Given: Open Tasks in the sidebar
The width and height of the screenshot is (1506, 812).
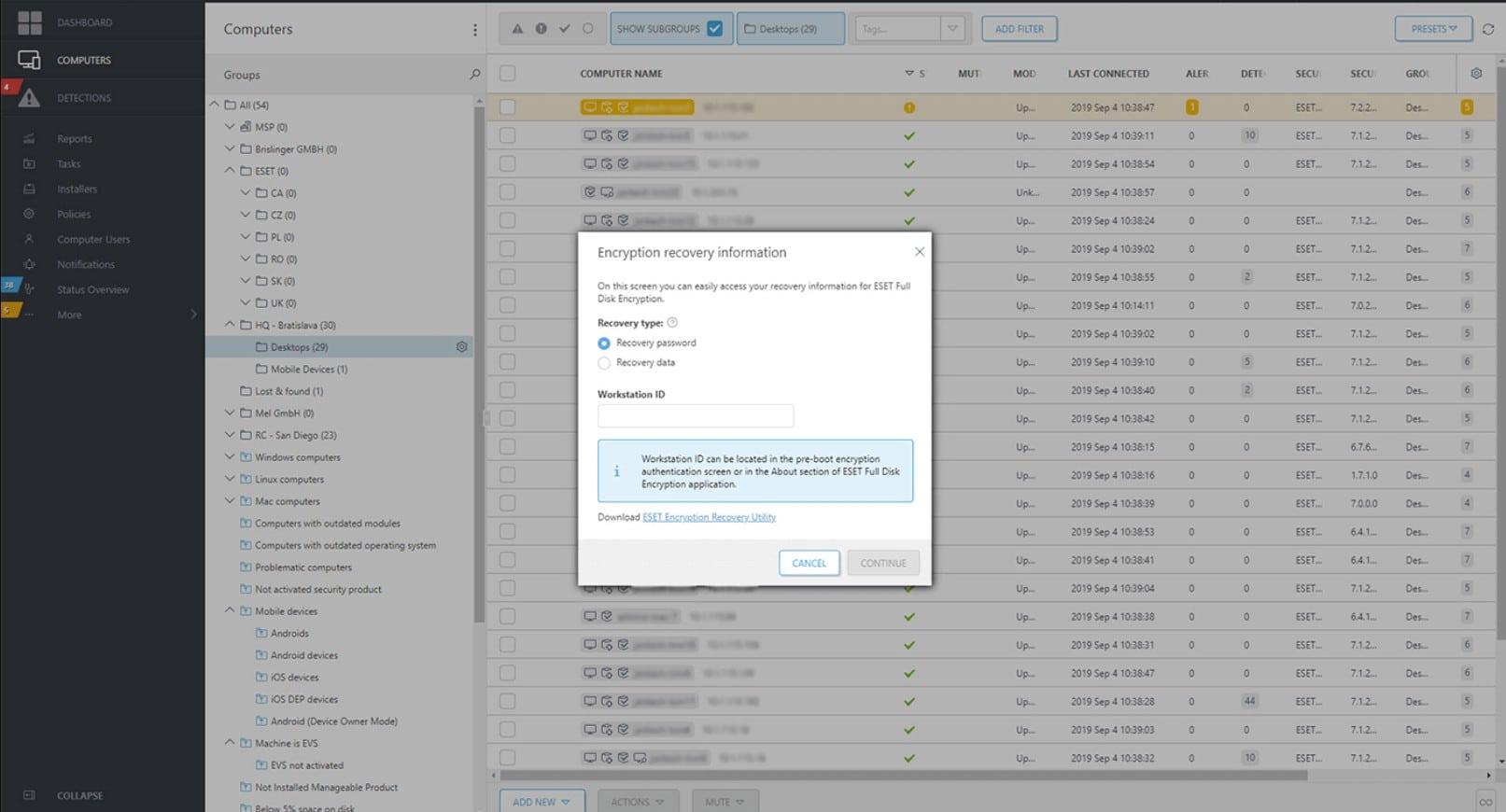Looking at the screenshot, I should [x=69, y=164].
